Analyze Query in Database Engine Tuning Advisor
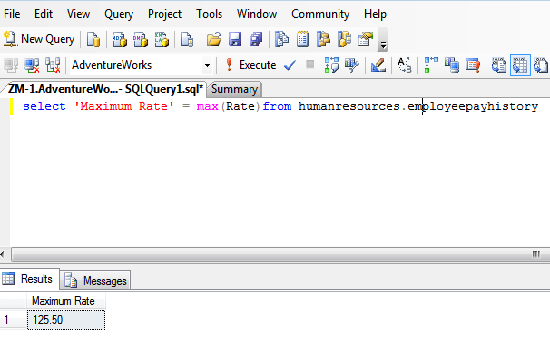550x361 pixels. click(352, 65)
